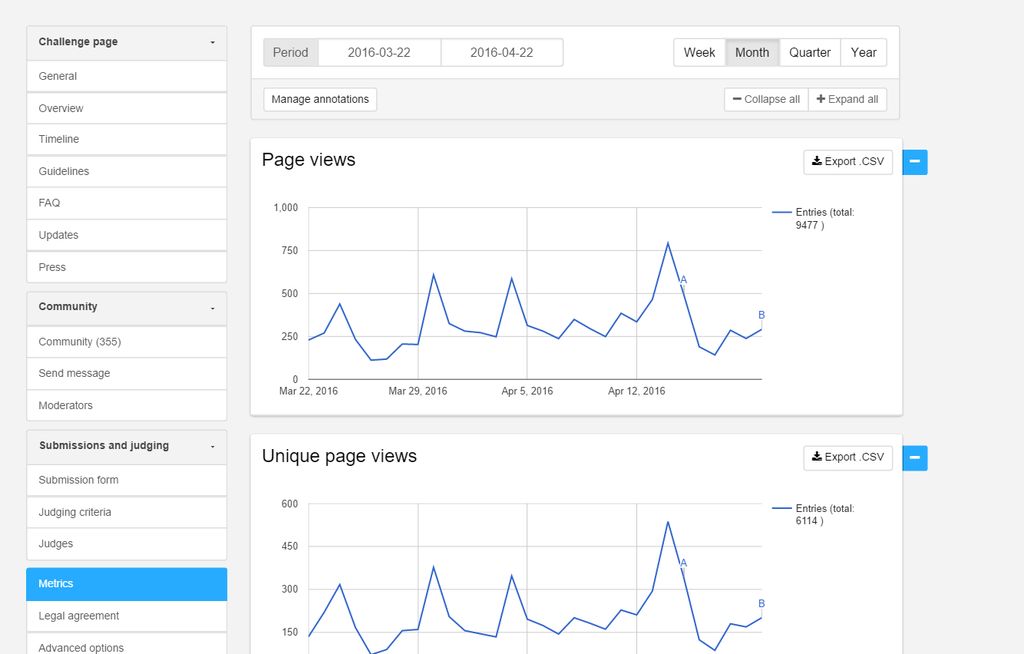Edit the end date 2016-04-22

pos(502,52)
